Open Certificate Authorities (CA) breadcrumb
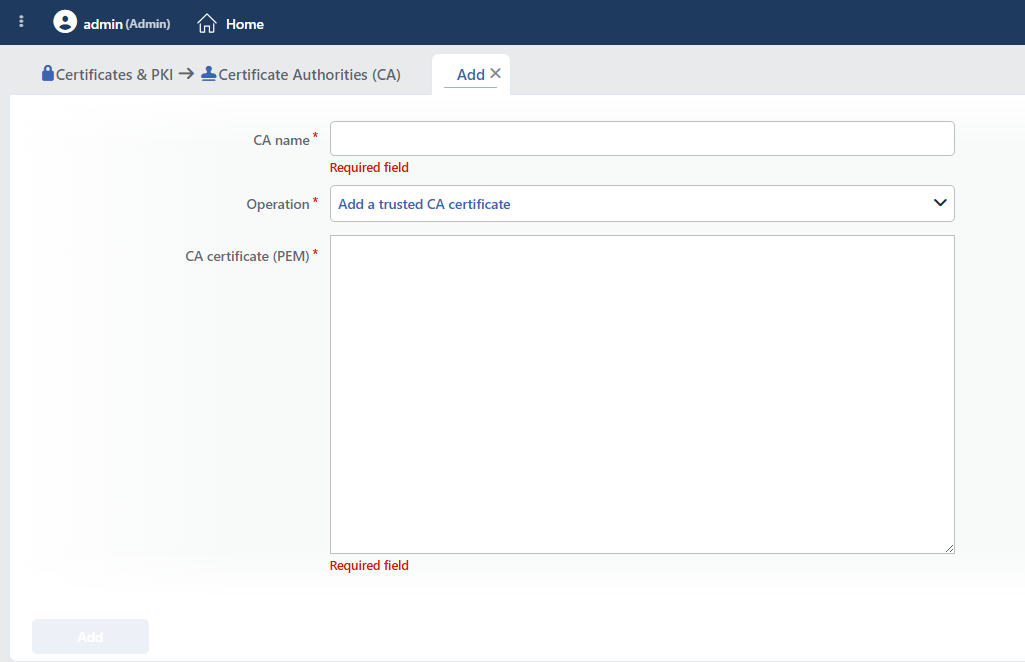 (309, 74)
